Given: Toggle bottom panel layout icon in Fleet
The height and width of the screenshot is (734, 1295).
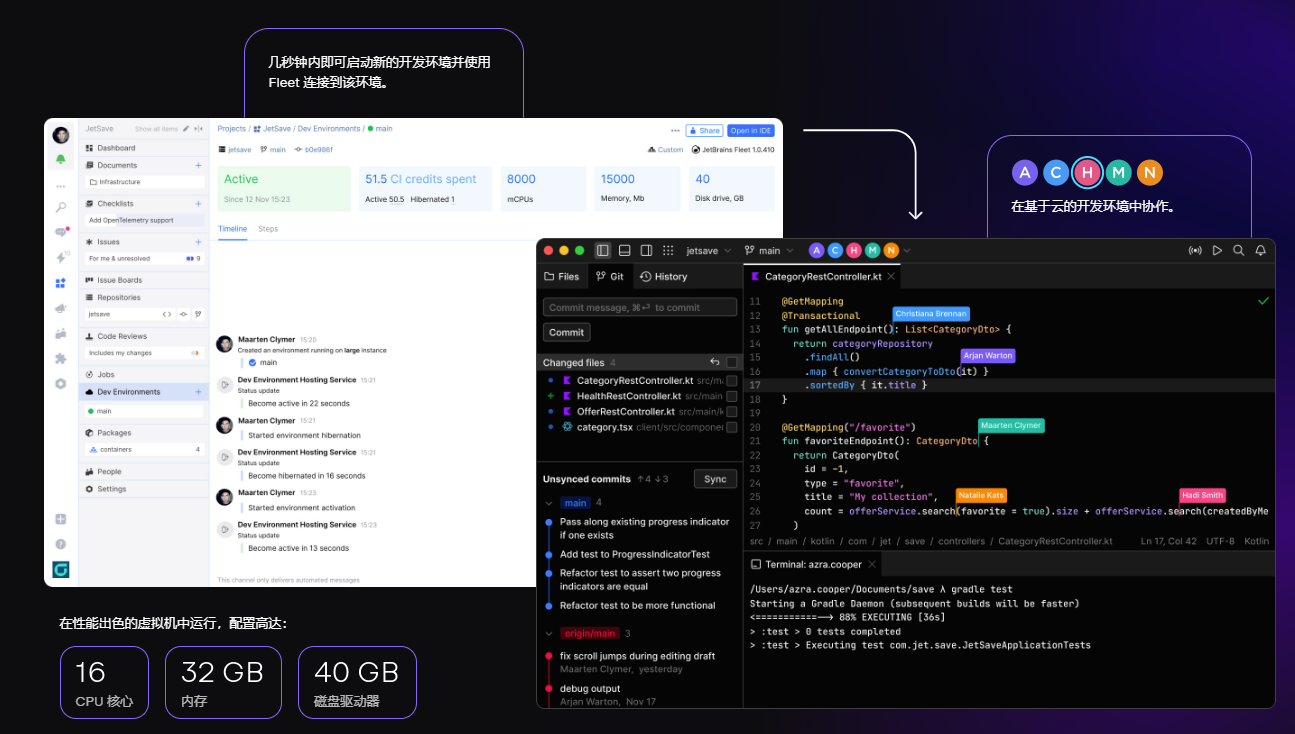Looking at the screenshot, I should coord(625,250).
